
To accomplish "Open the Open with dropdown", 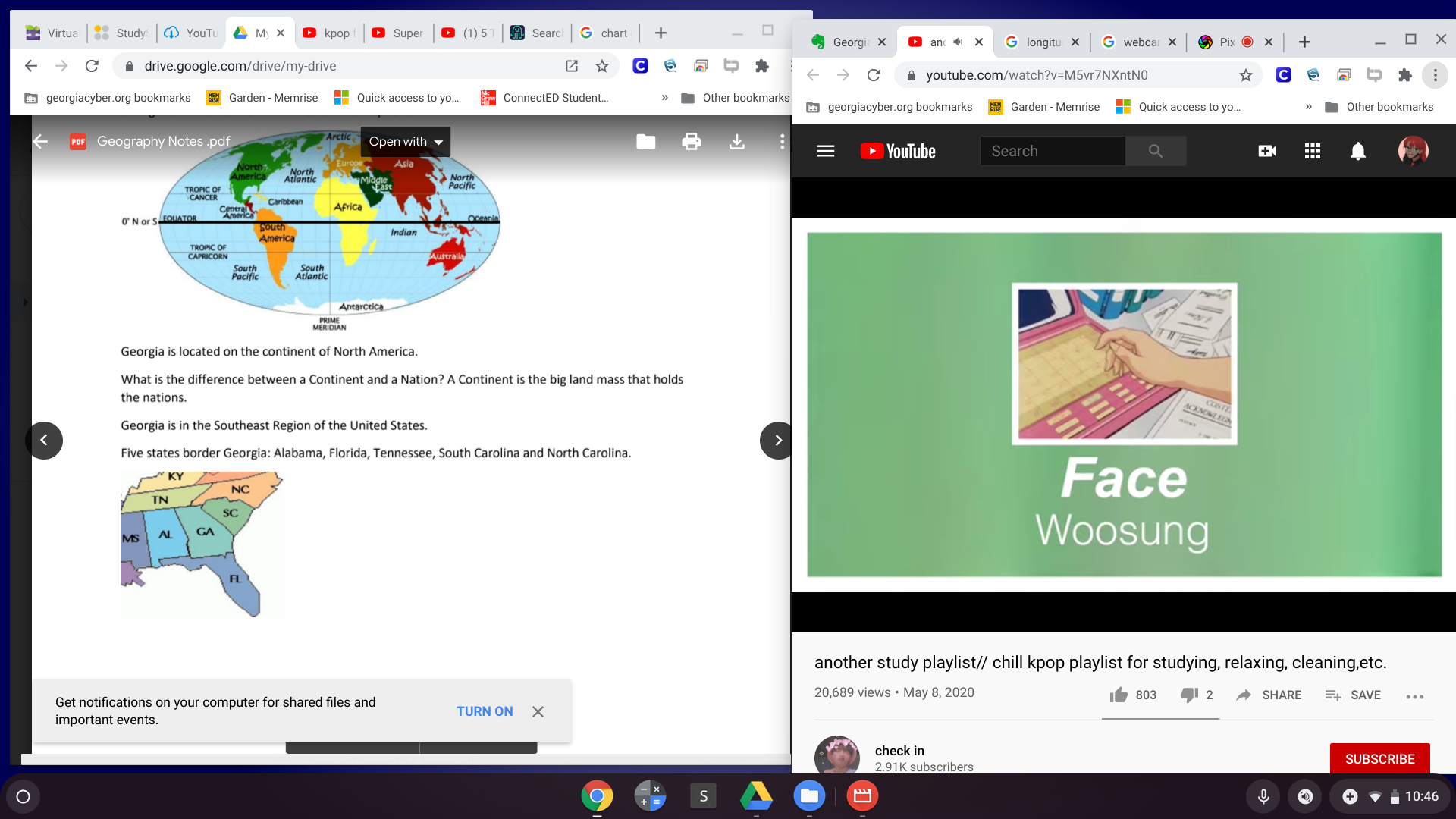I will pos(405,142).
